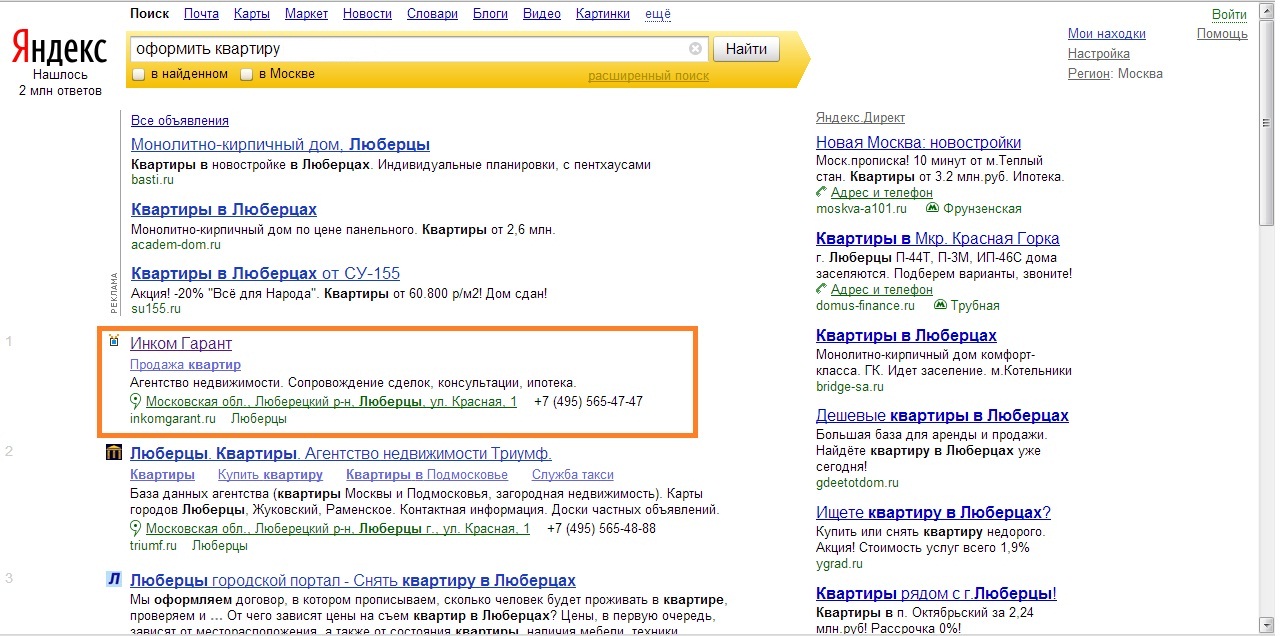Viewport: 1280px width, 636px height.
Task: Click the map pin icon beside Инком Гарант address
Action: tap(136, 401)
